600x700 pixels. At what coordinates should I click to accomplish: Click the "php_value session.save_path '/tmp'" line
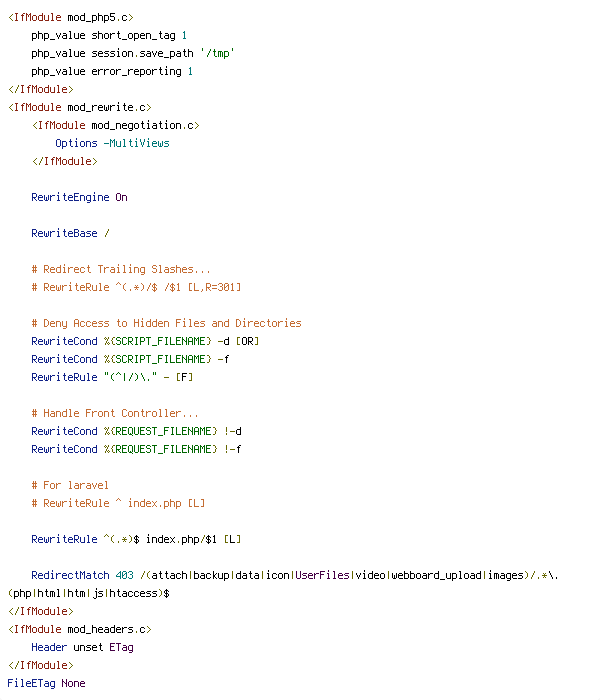click(133, 53)
